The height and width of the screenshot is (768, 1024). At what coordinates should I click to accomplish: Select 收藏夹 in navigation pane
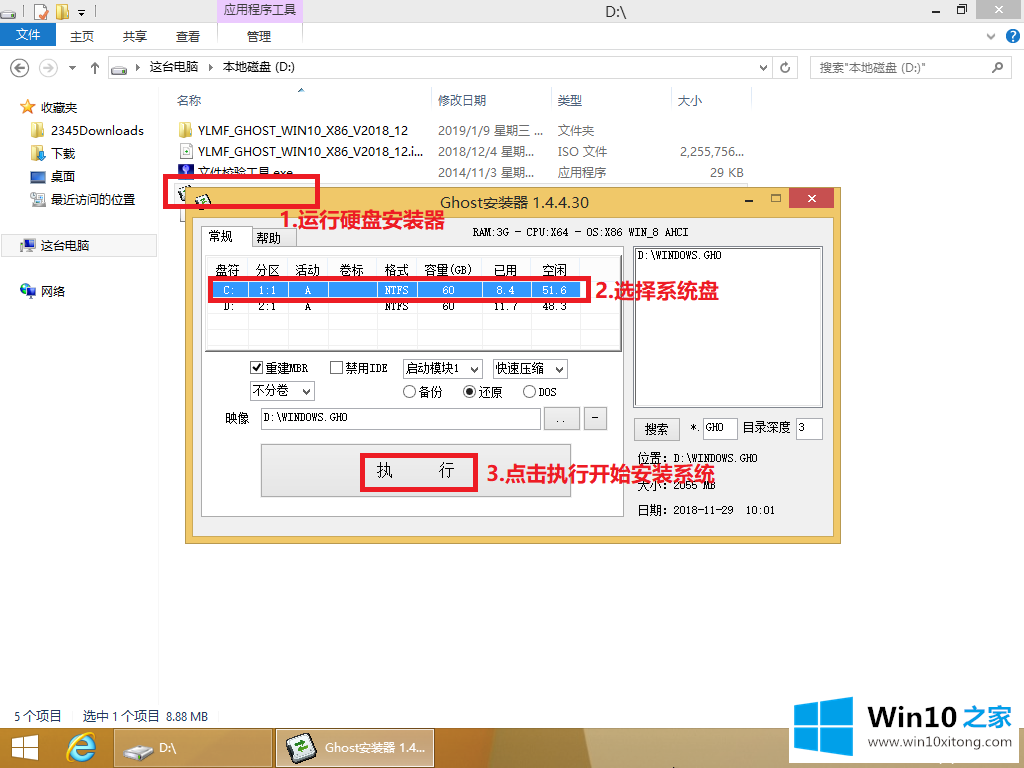(59, 107)
